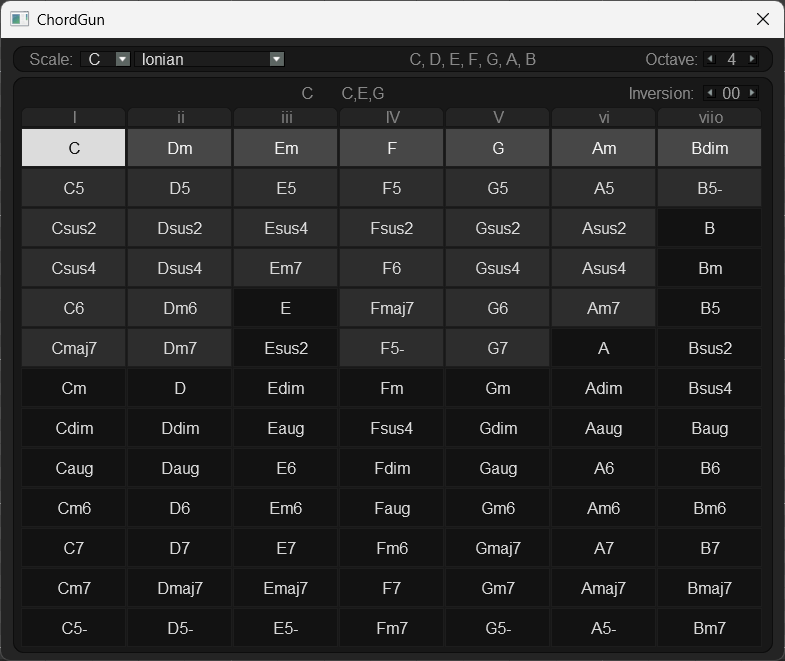Open the scale root note dropdown

pyautogui.click(x=123, y=59)
